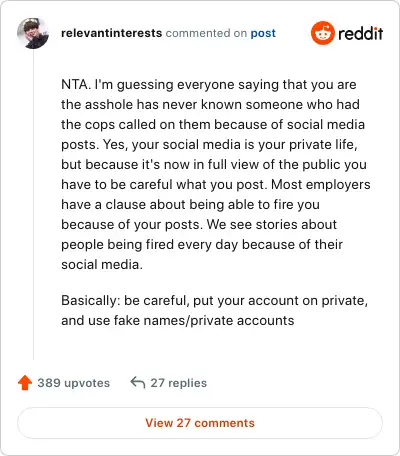Open the relevantinterests username link
Image resolution: width=400 pixels, height=456 pixels.
(112, 33)
